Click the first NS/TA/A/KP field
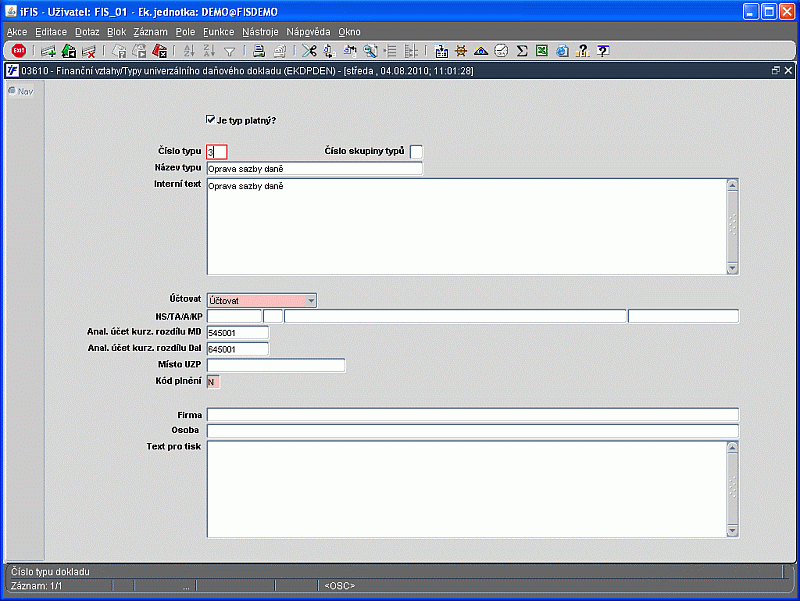This screenshot has width=800, height=601. (x=234, y=316)
